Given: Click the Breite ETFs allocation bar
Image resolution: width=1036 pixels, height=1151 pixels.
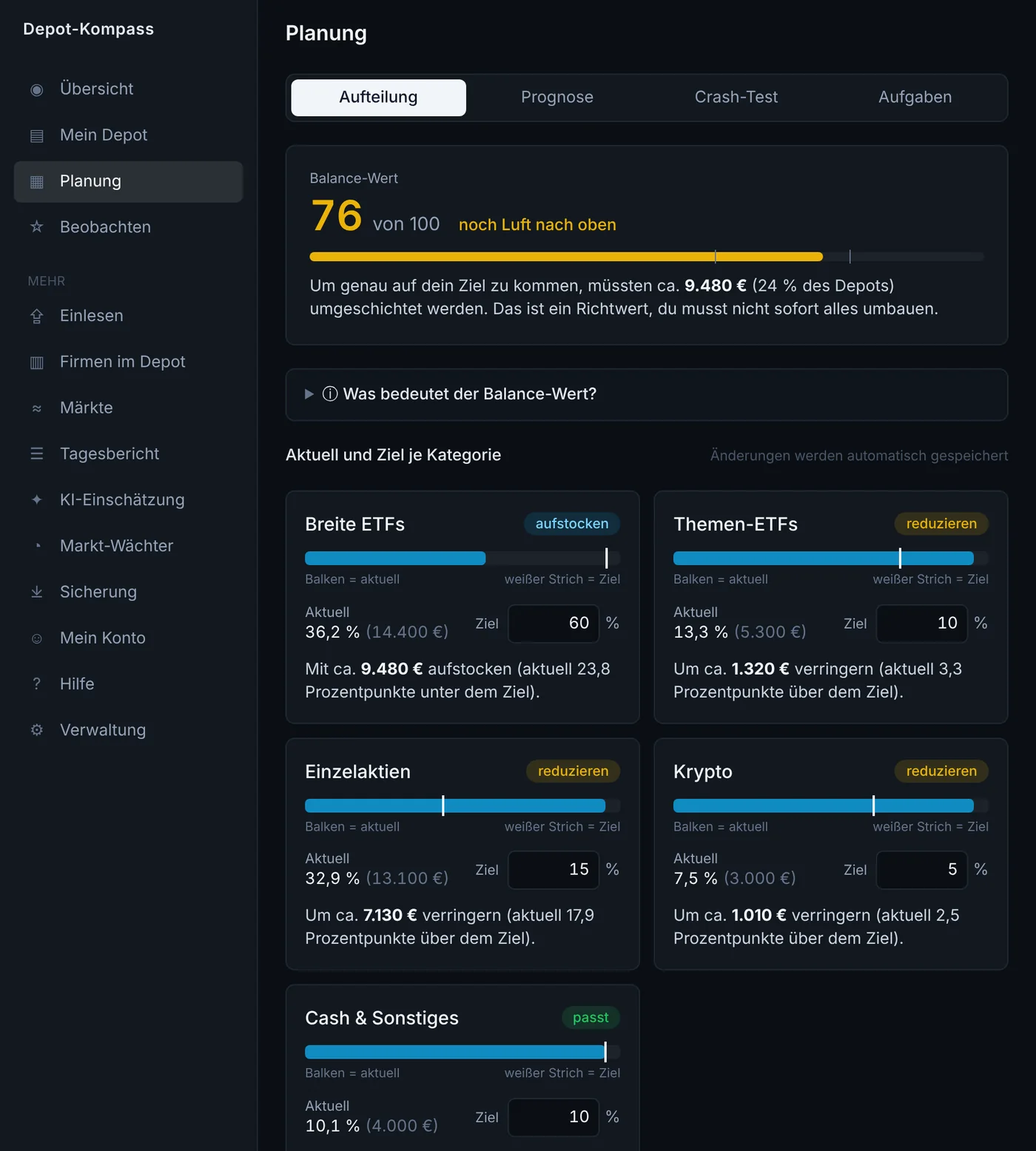Looking at the screenshot, I should pyautogui.click(x=462, y=558).
